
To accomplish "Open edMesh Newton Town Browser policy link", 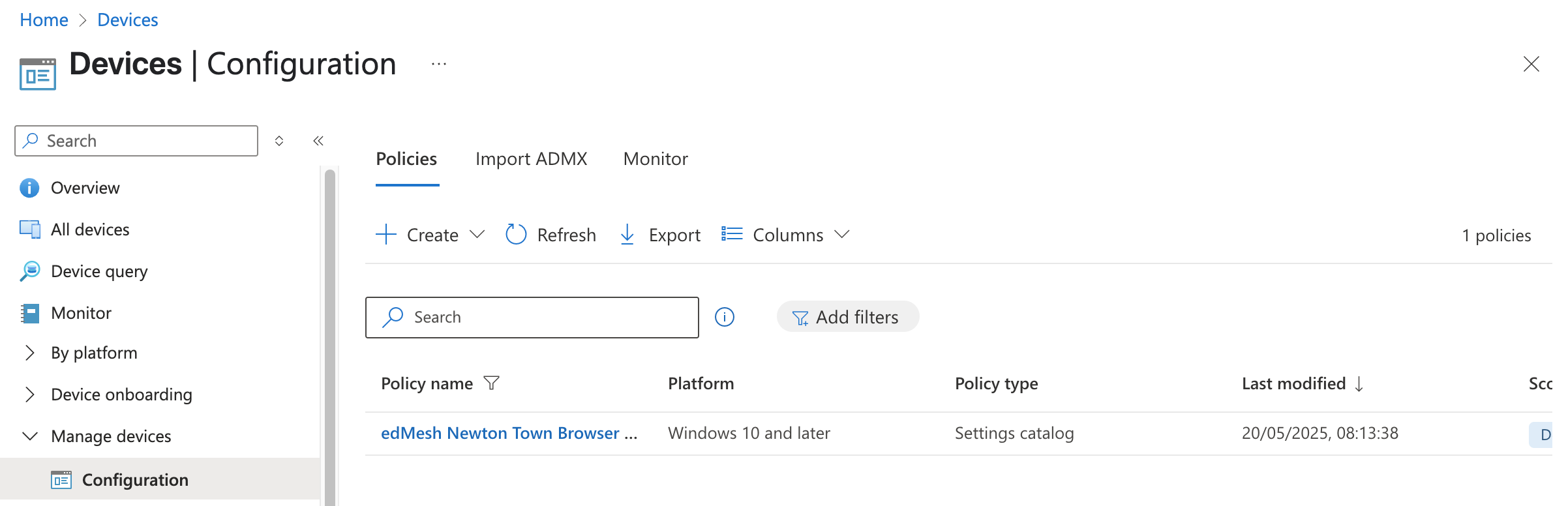I will 509,433.
